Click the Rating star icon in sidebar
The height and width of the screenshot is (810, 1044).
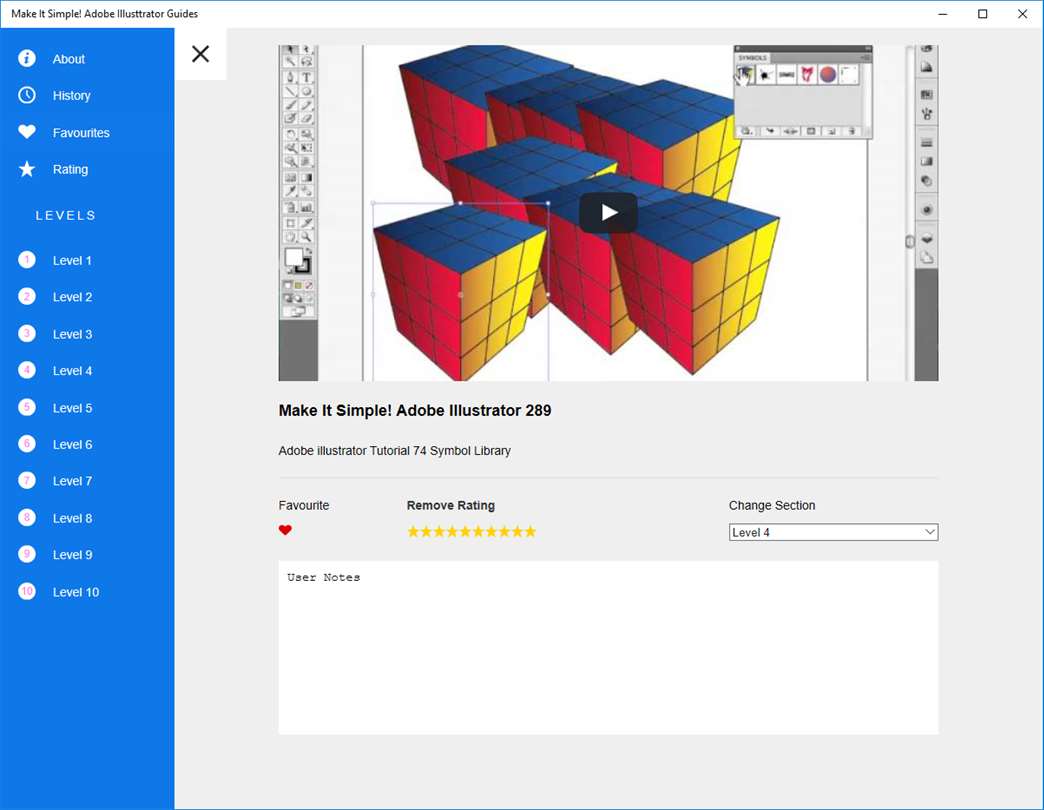27,169
